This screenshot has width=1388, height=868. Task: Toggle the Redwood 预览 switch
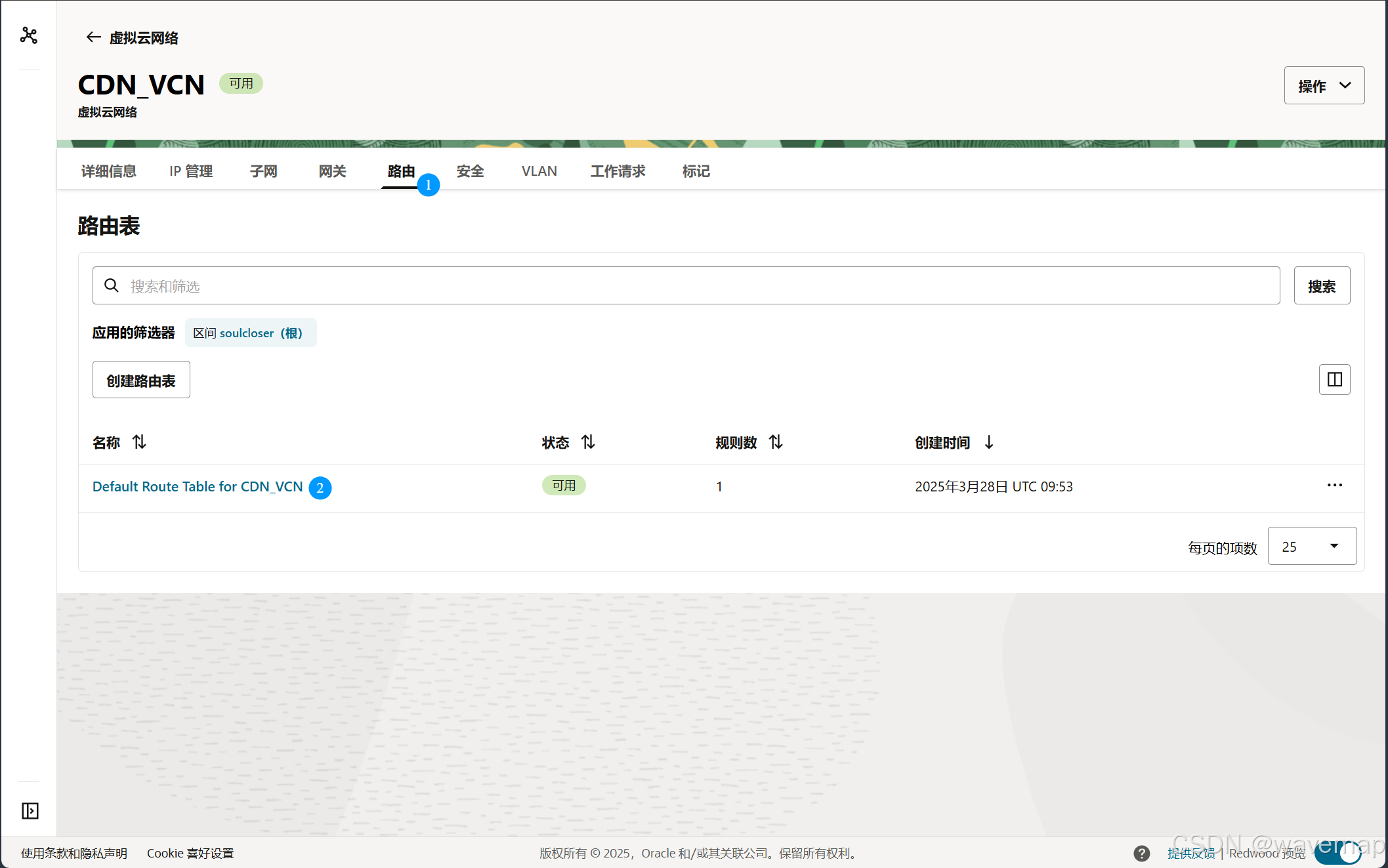1339,853
